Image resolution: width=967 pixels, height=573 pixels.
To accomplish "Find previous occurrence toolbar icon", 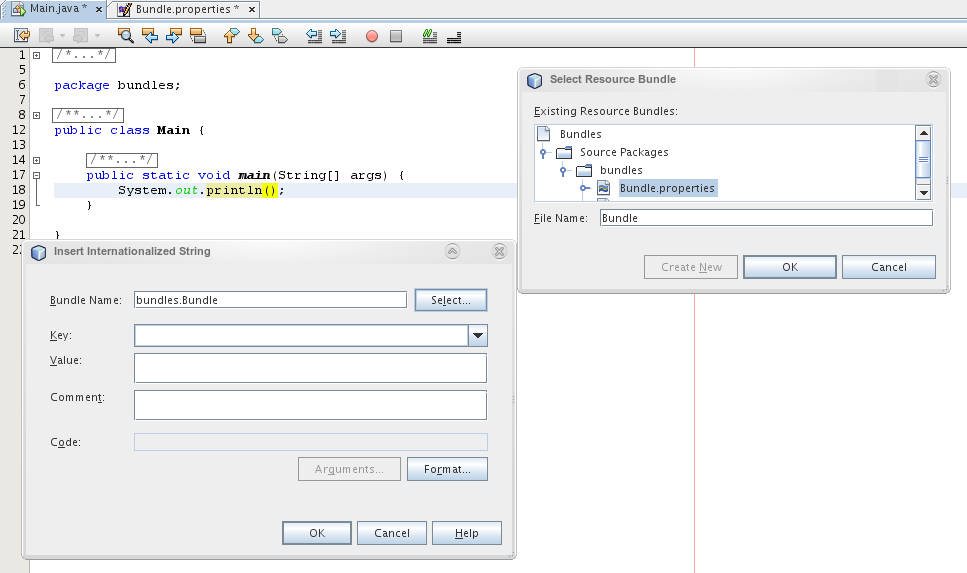I will coord(150,36).
